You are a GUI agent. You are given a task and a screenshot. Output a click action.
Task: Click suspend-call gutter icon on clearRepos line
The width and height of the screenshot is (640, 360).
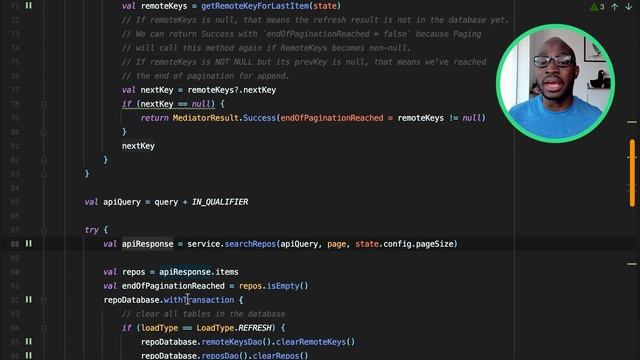coord(29,356)
